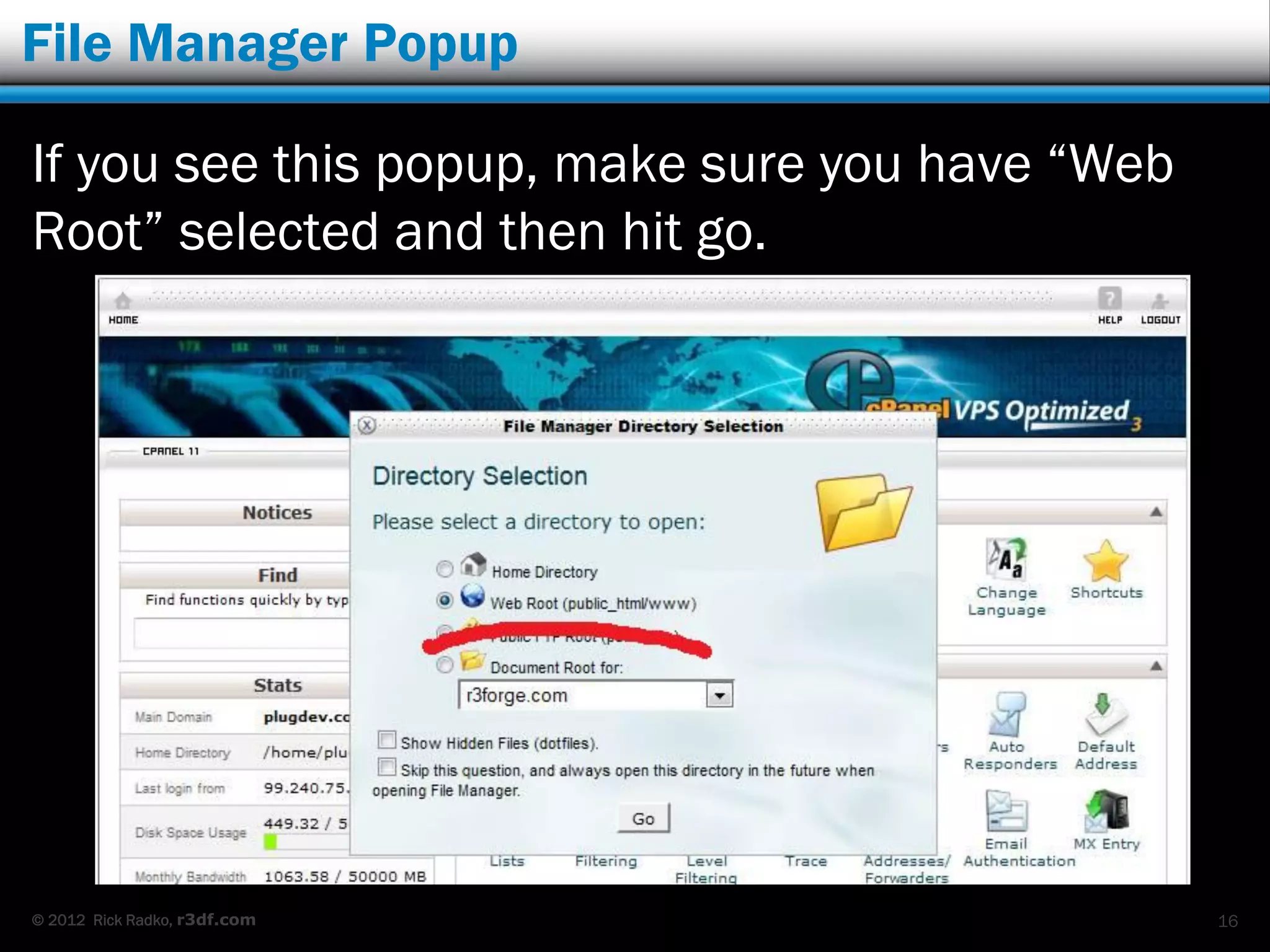
Task: Click the yellow folder icon in dialog
Action: pyautogui.click(x=863, y=512)
